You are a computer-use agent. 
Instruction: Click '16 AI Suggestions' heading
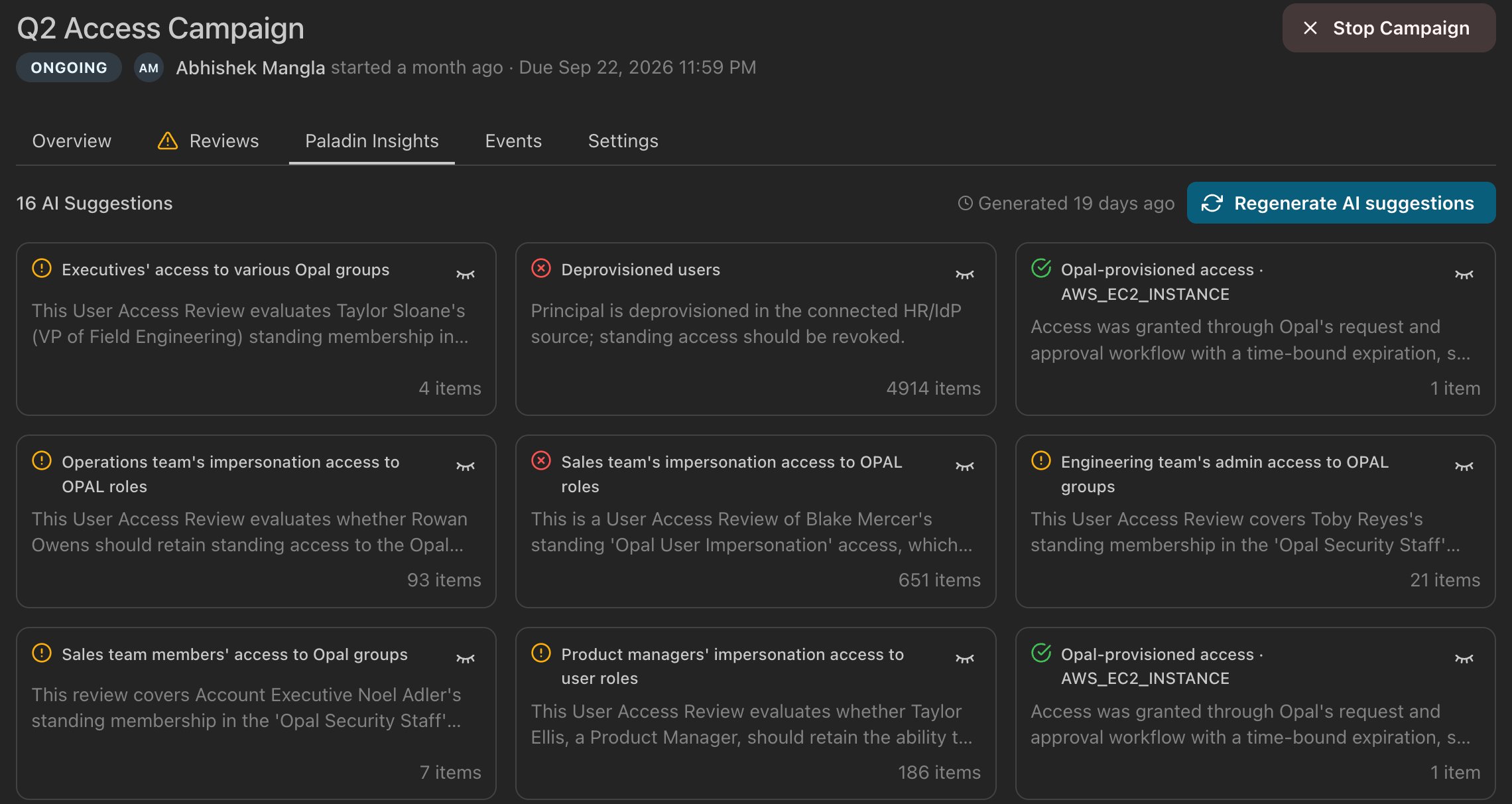coord(94,203)
